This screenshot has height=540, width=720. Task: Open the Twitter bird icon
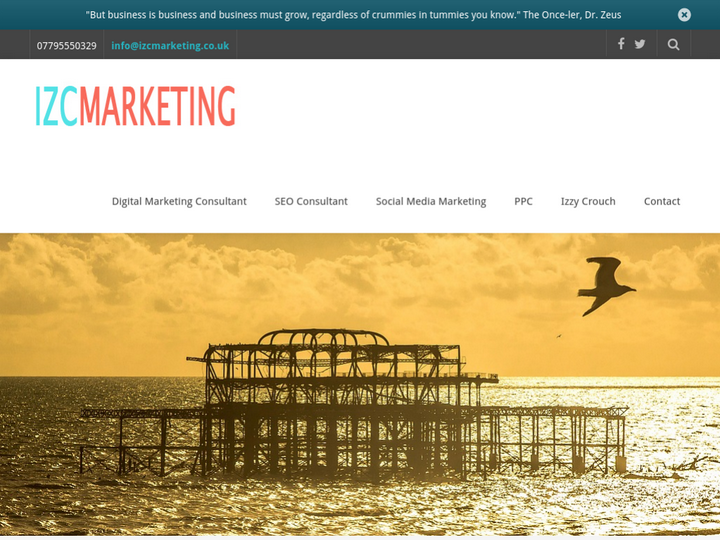pos(640,44)
